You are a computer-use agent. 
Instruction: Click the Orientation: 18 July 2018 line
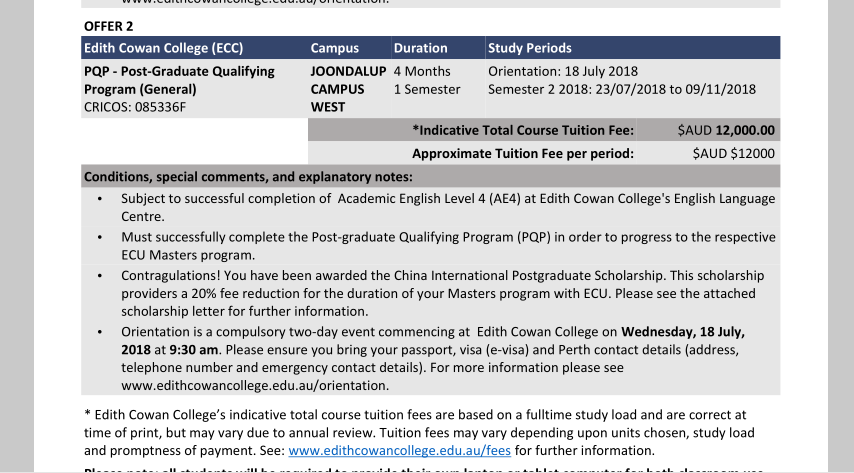563,71
